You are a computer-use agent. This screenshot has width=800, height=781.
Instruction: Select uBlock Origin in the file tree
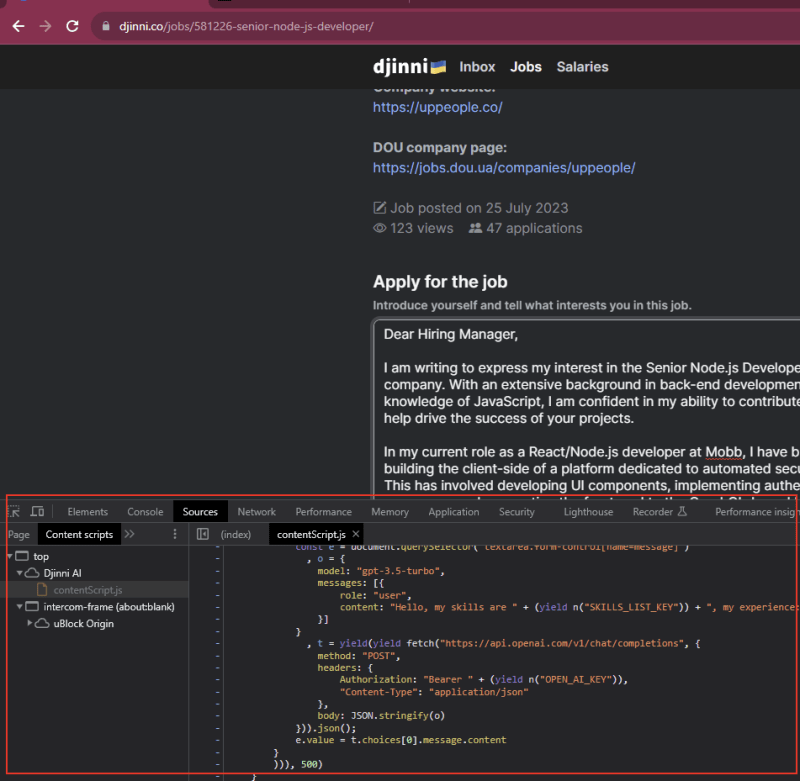tap(83, 624)
